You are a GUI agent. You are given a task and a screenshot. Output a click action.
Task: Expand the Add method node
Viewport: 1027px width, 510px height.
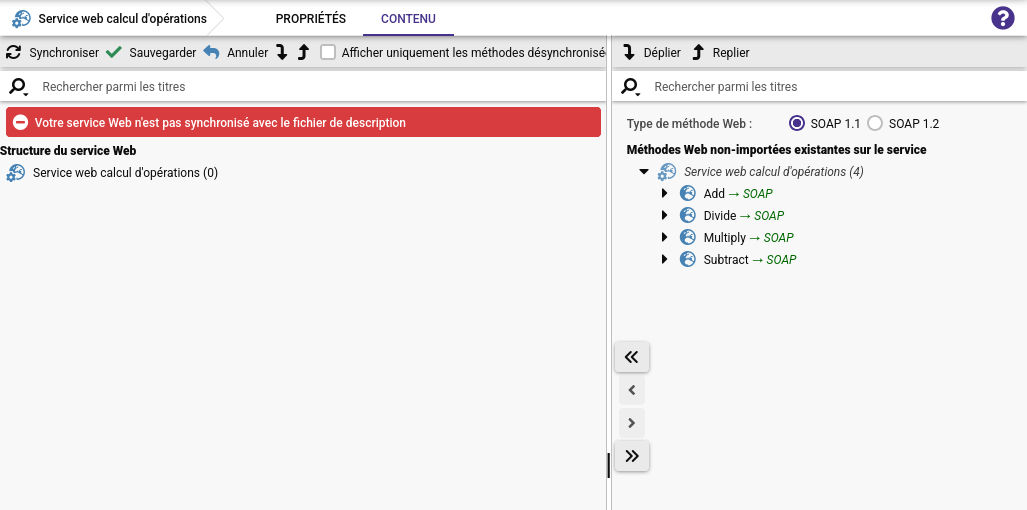coord(664,194)
